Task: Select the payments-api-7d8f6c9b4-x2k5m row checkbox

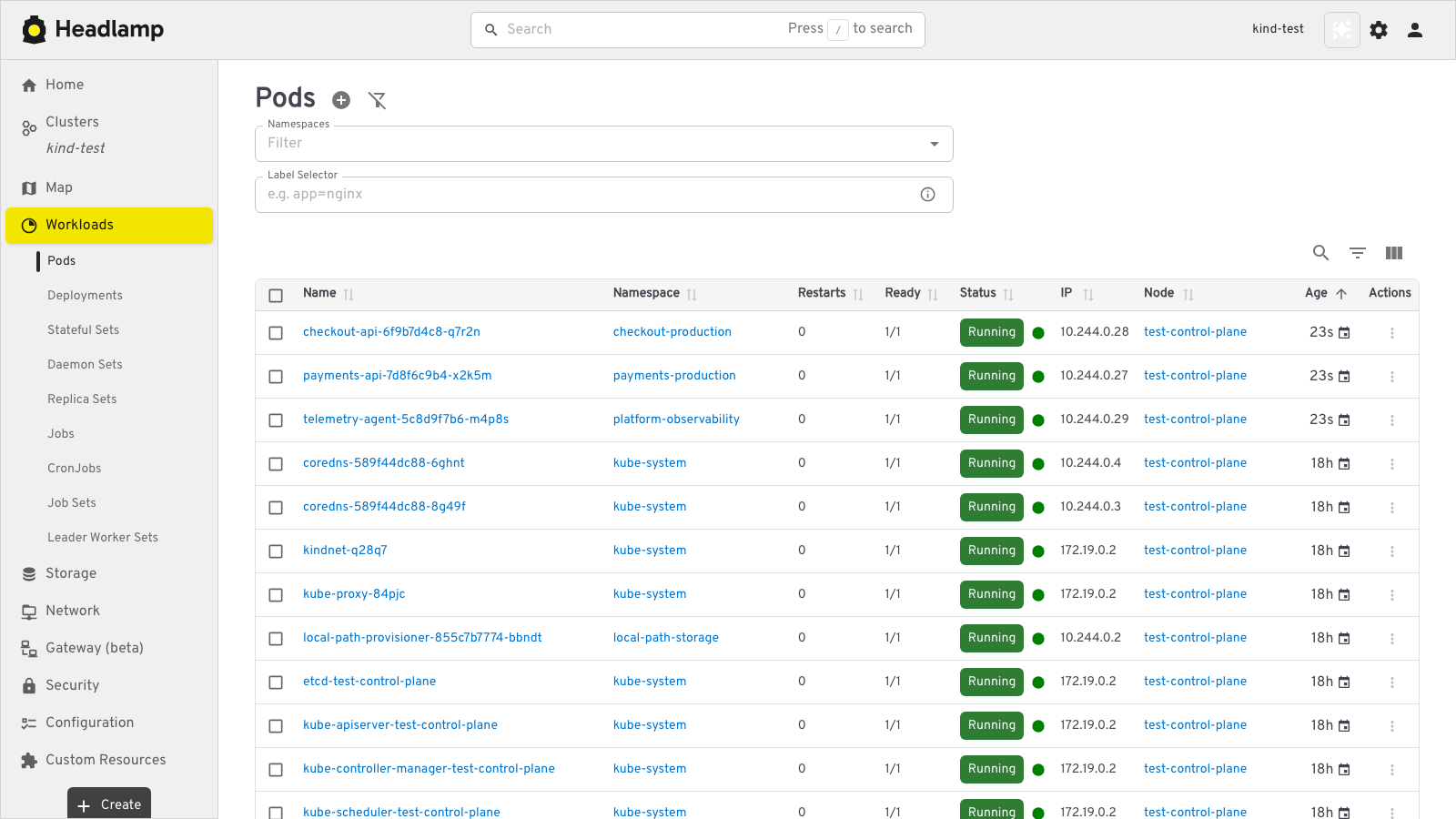Action: click(x=276, y=377)
